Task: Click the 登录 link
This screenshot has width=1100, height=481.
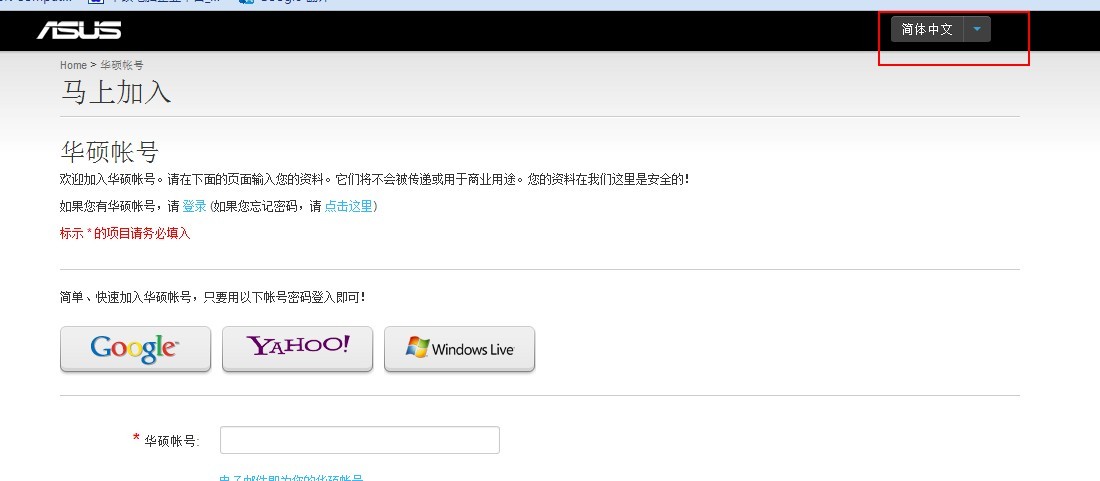Action: [x=194, y=206]
